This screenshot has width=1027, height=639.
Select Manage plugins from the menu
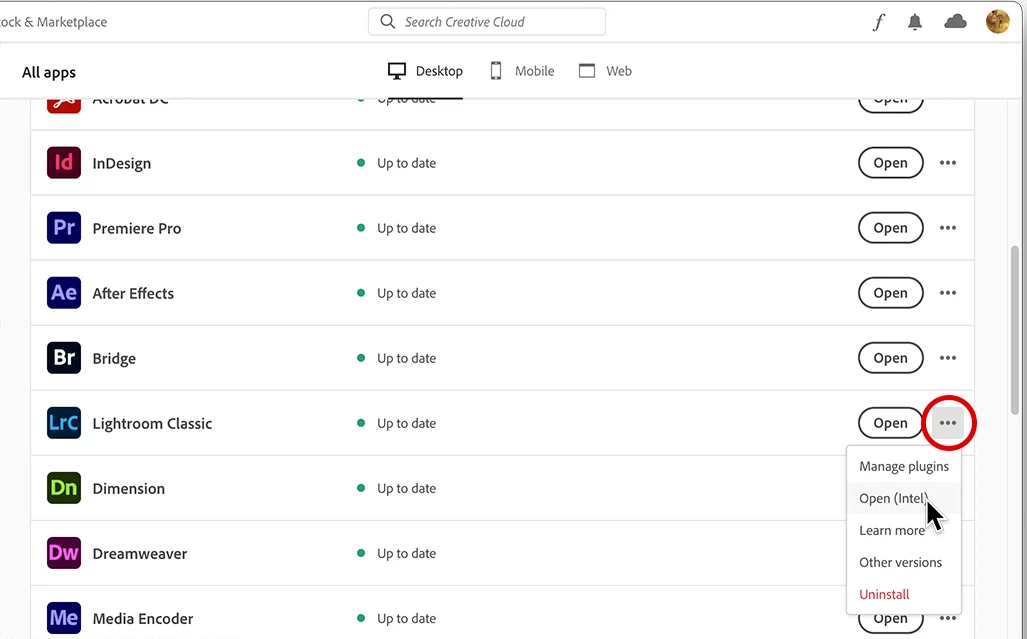pyautogui.click(x=904, y=466)
